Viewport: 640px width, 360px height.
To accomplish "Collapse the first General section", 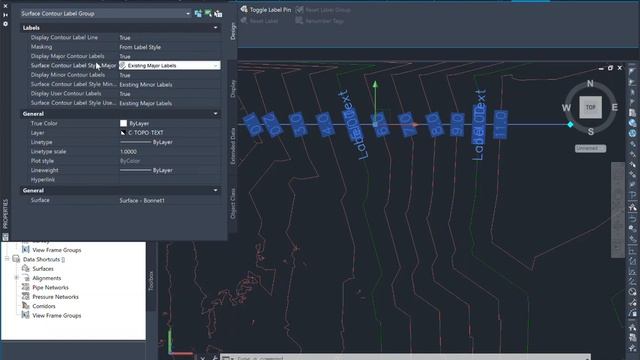I will click(216, 114).
